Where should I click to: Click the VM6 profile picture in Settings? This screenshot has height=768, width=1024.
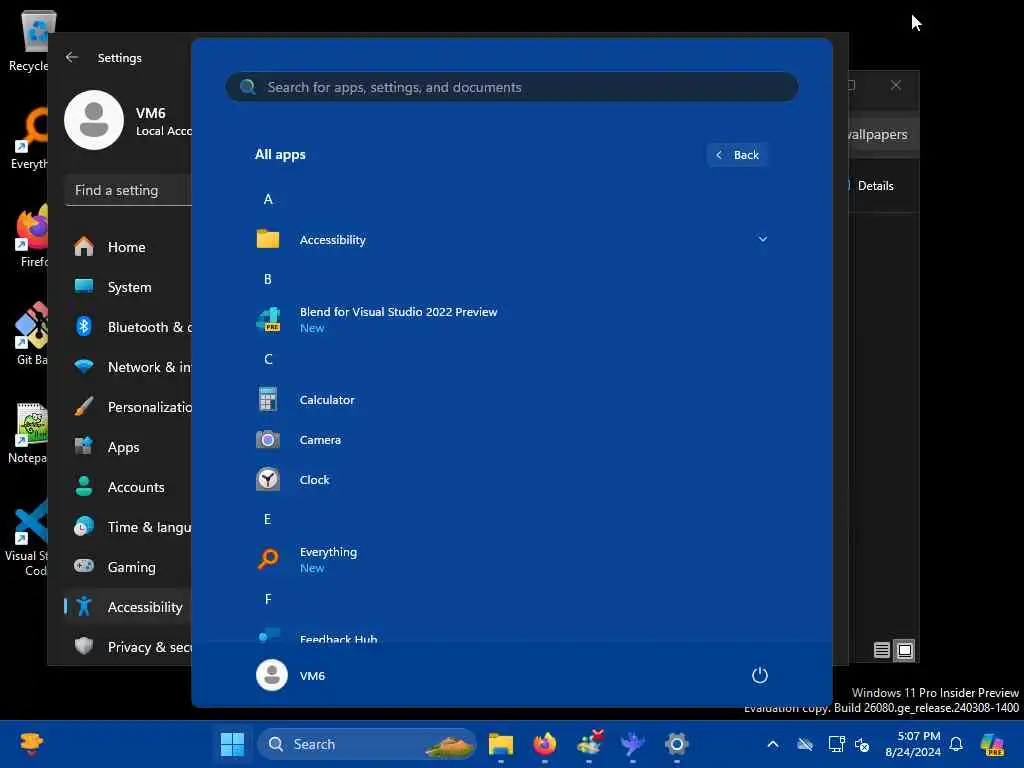(94, 120)
